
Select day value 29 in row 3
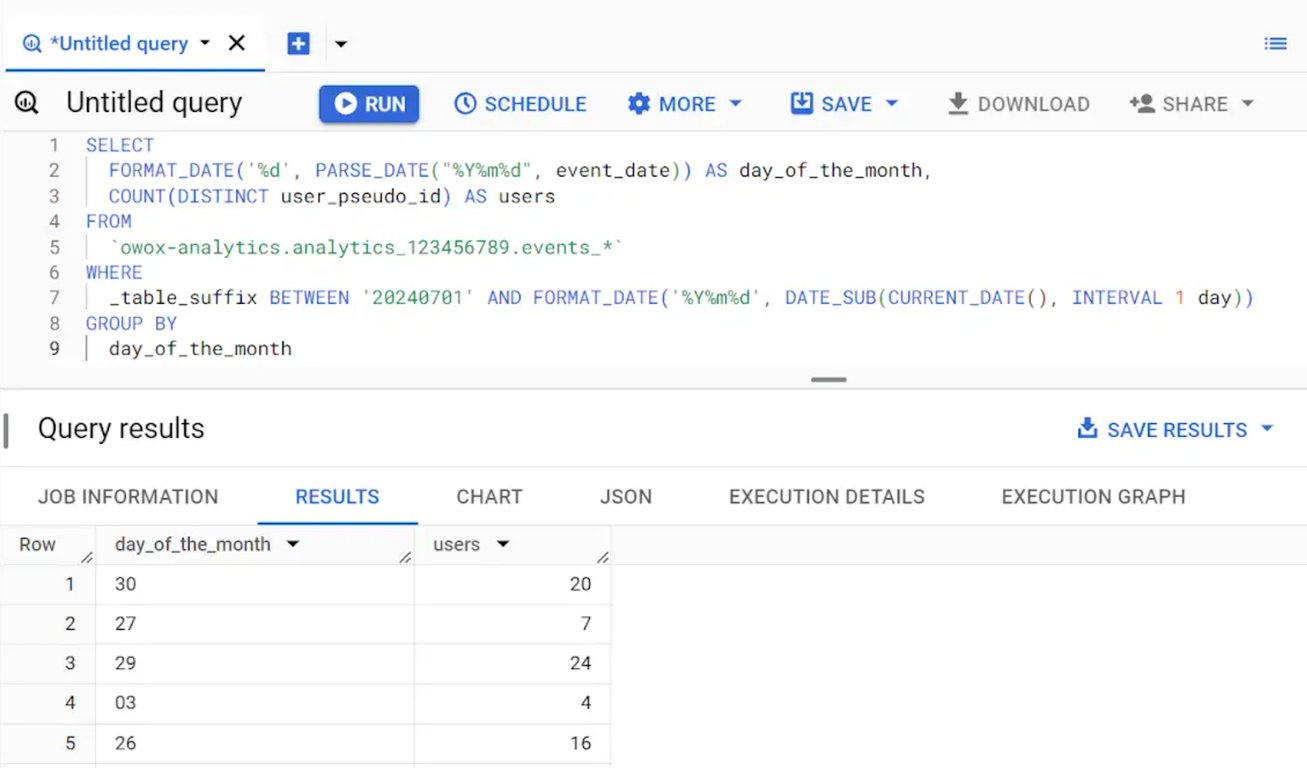(125, 663)
